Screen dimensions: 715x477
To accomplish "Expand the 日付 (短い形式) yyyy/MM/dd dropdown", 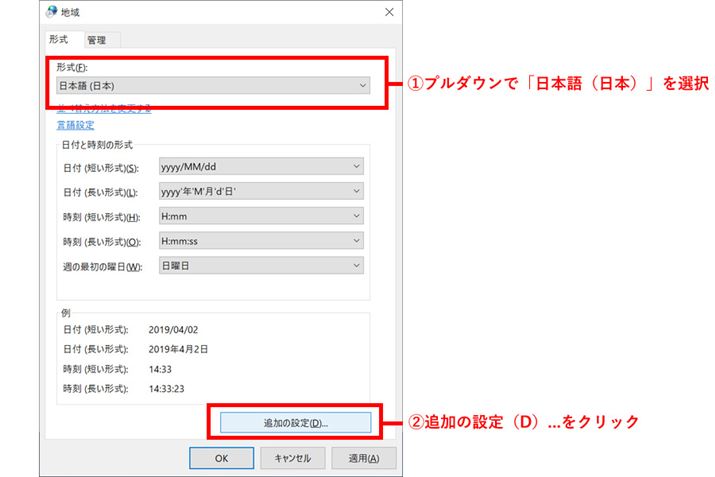I will [x=260, y=167].
